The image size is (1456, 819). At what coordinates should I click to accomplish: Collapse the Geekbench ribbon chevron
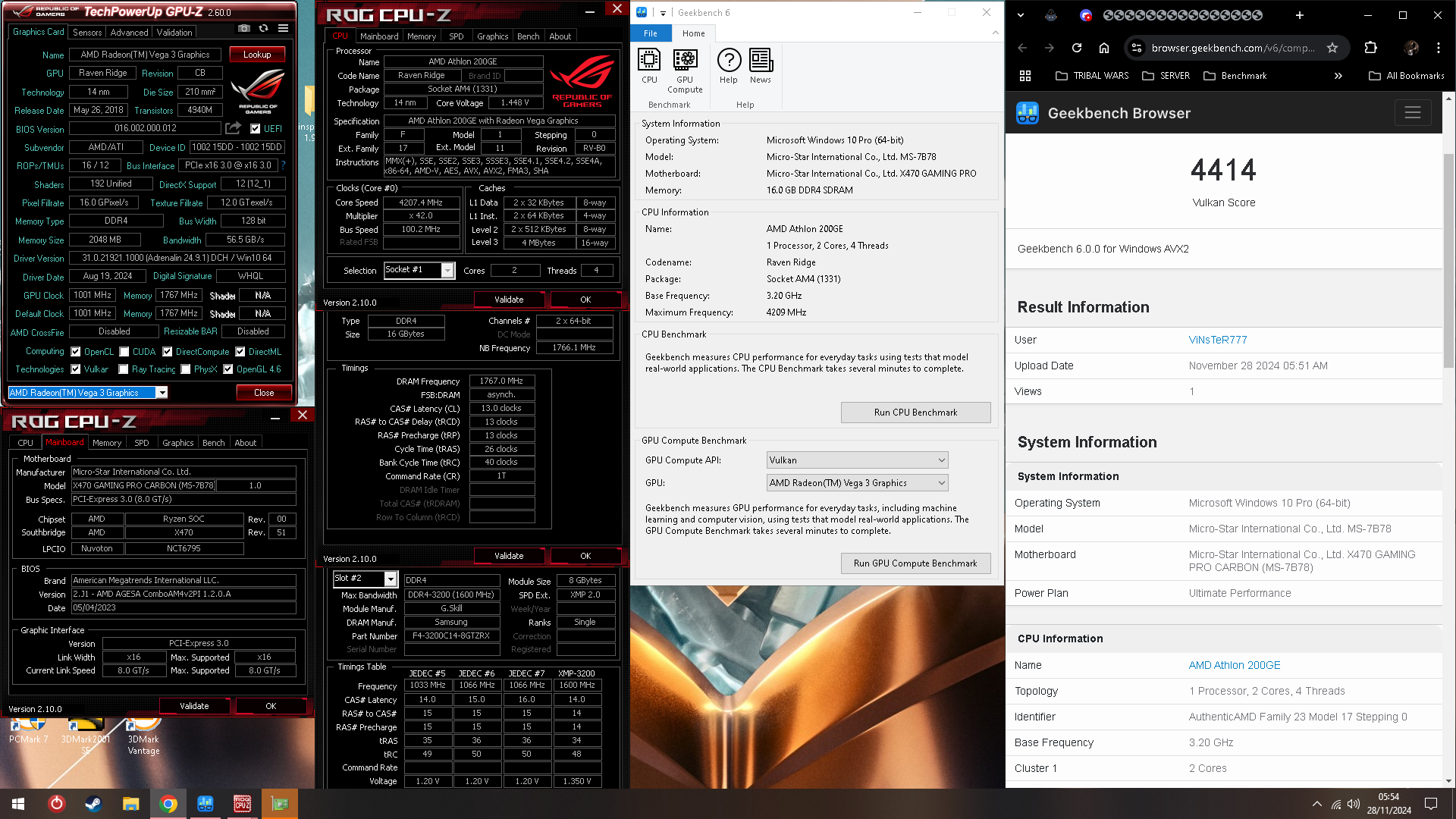point(995,33)
